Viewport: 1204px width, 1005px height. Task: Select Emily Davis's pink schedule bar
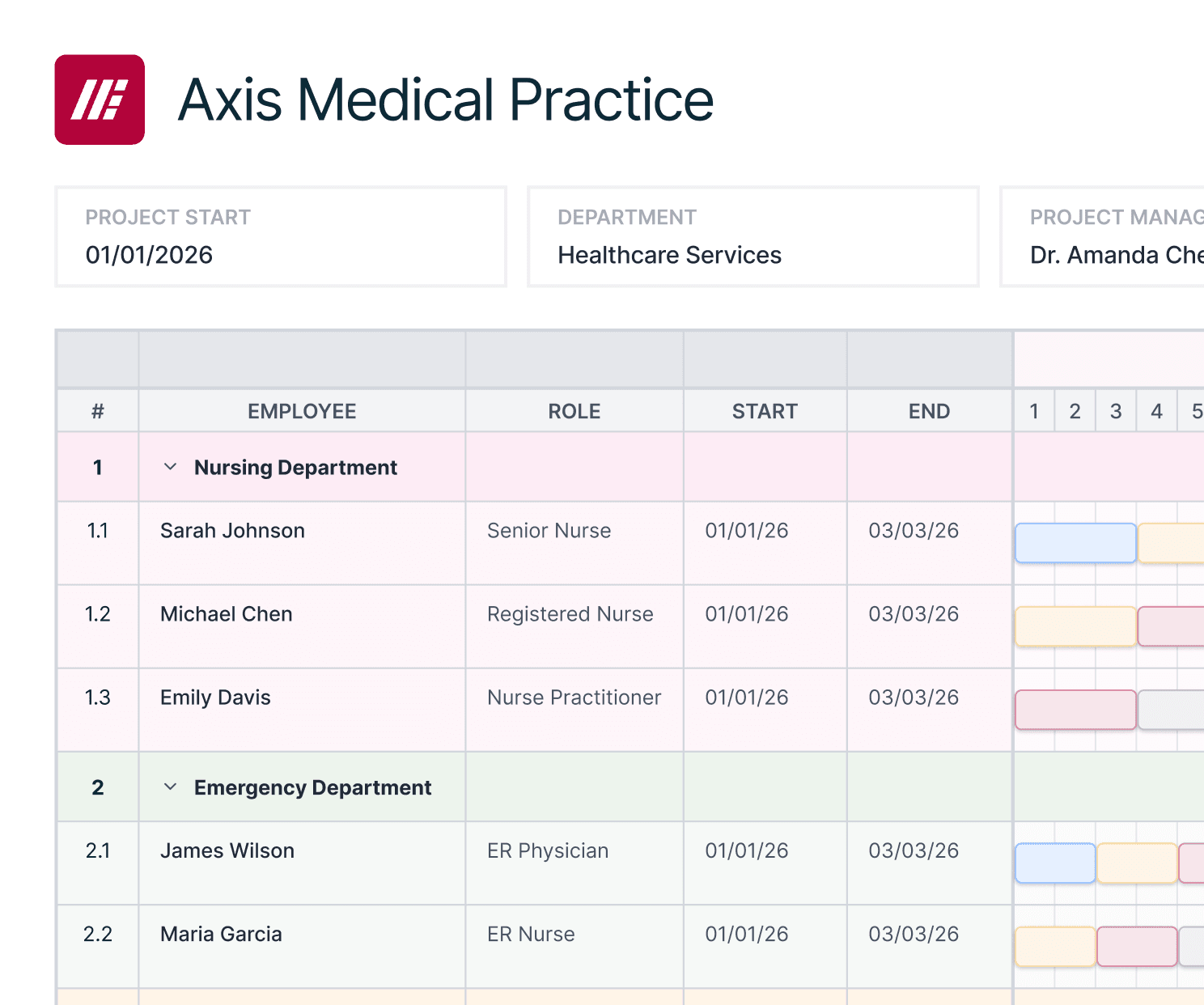pos(1075,710)
